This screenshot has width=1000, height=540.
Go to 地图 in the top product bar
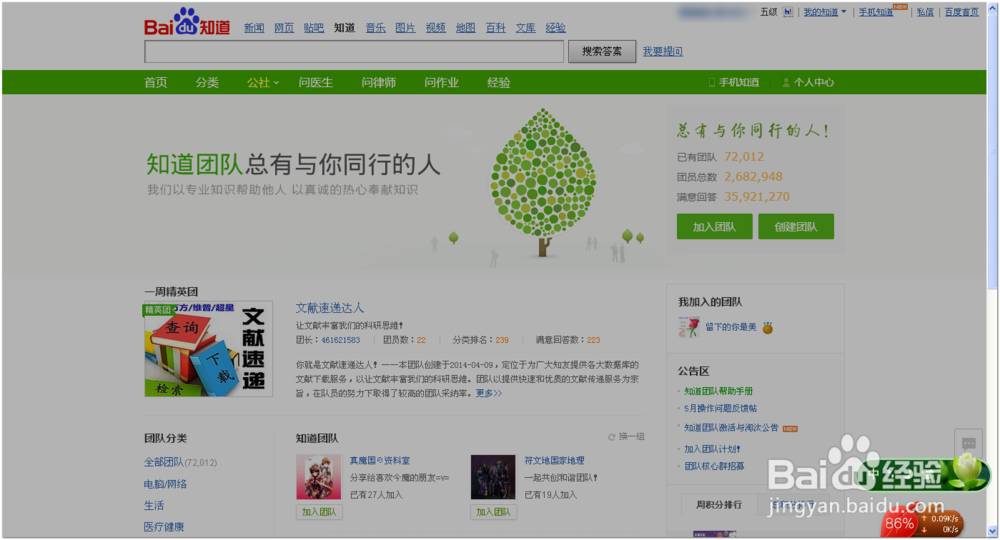pyautogui.click(x=466, y=27)
